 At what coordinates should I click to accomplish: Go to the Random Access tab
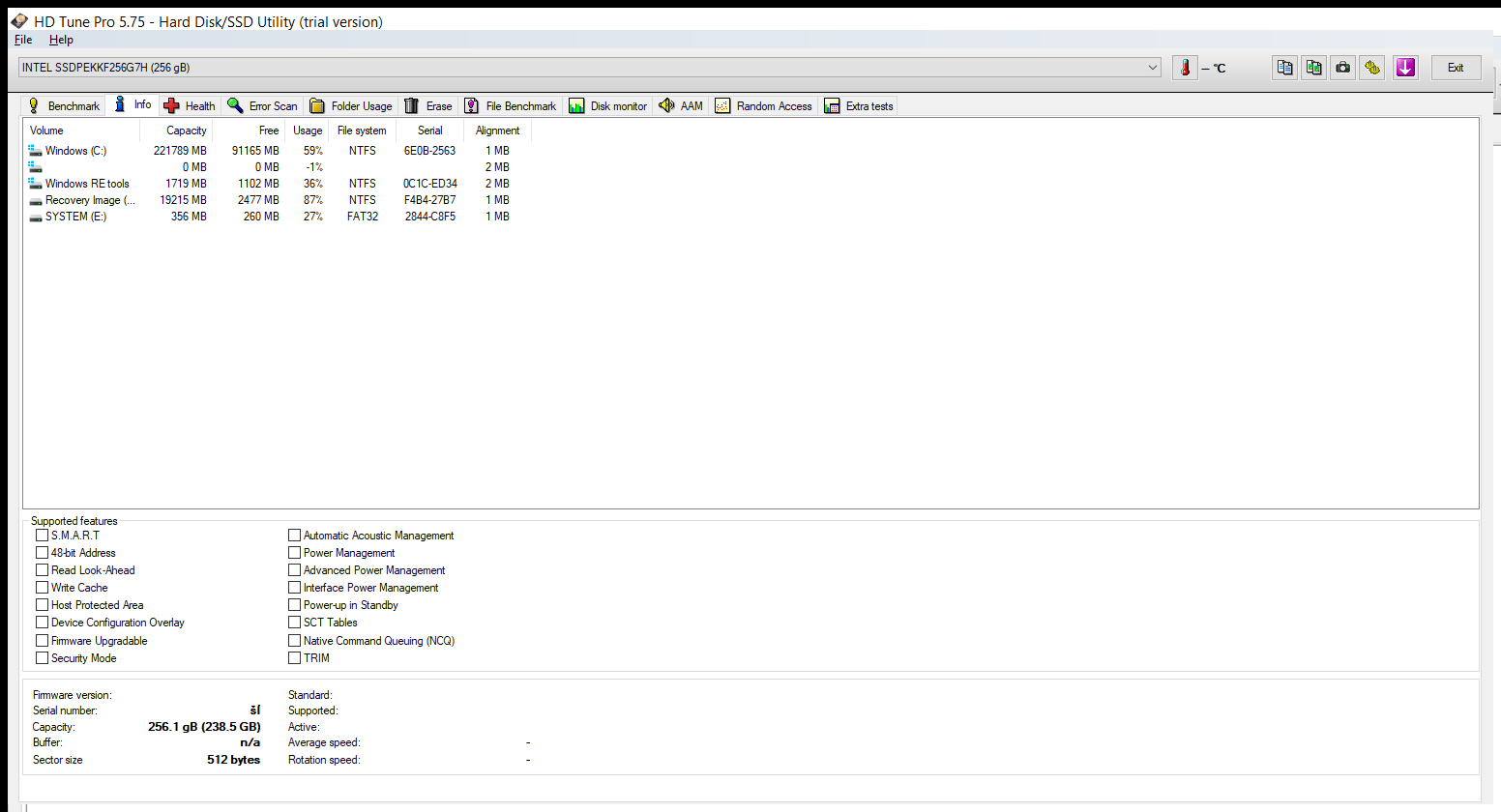(x=764, y=106)
